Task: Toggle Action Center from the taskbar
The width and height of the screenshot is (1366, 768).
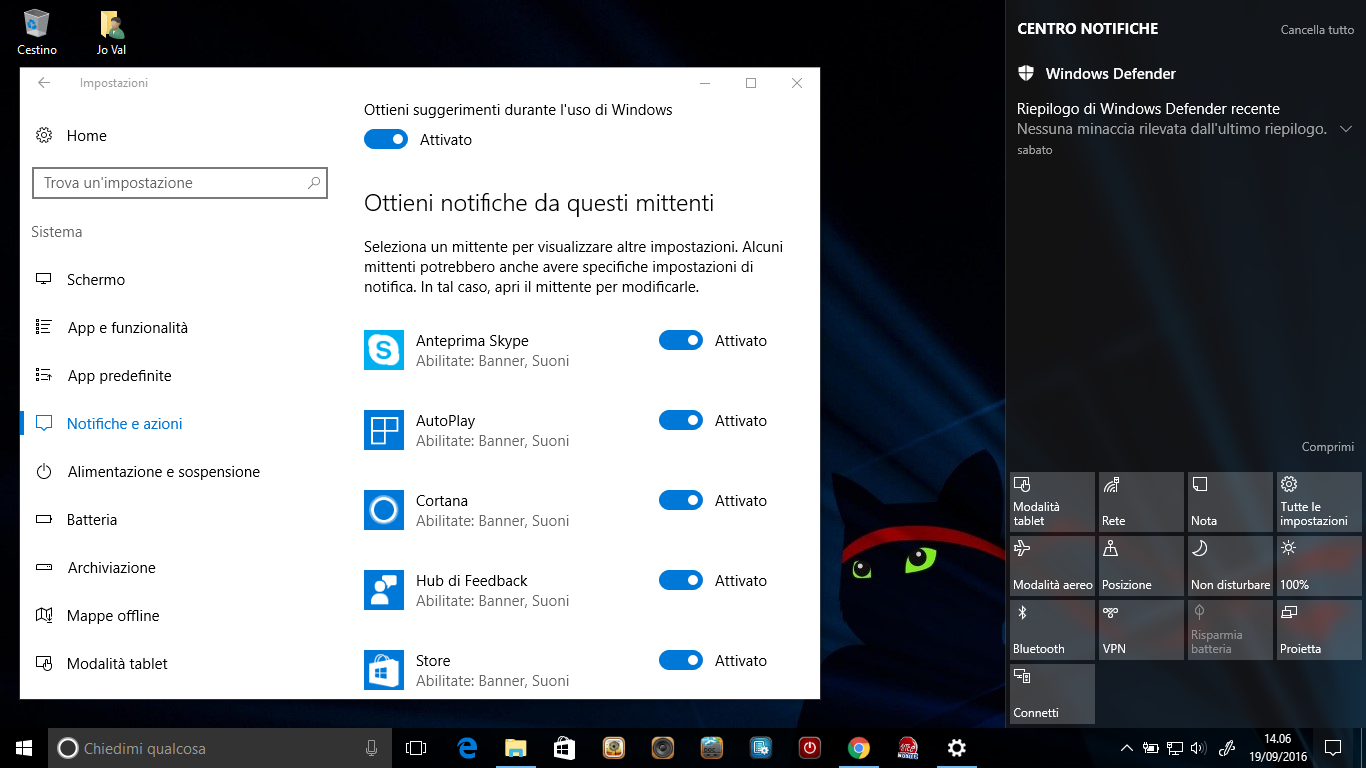Action: (1333, 748)
